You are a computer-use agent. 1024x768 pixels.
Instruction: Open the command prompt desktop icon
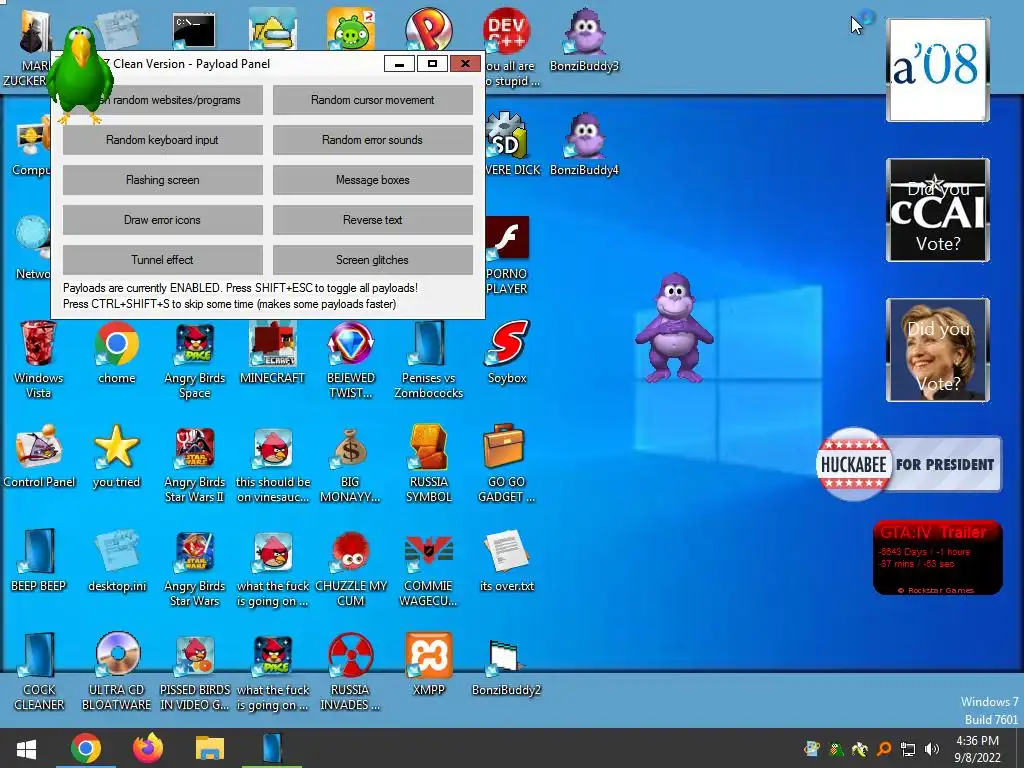tap(194, 31)
